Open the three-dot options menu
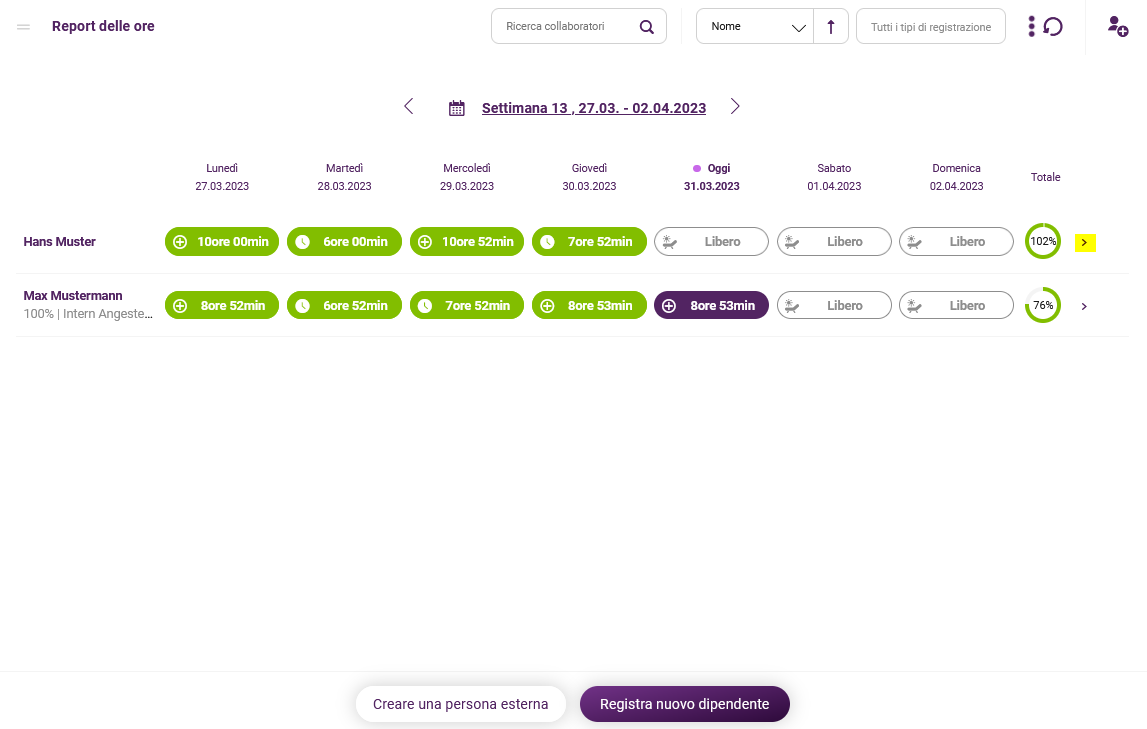Viewport: 1147px width, 729px height. pyautogui.click(x=1031, y=26)
